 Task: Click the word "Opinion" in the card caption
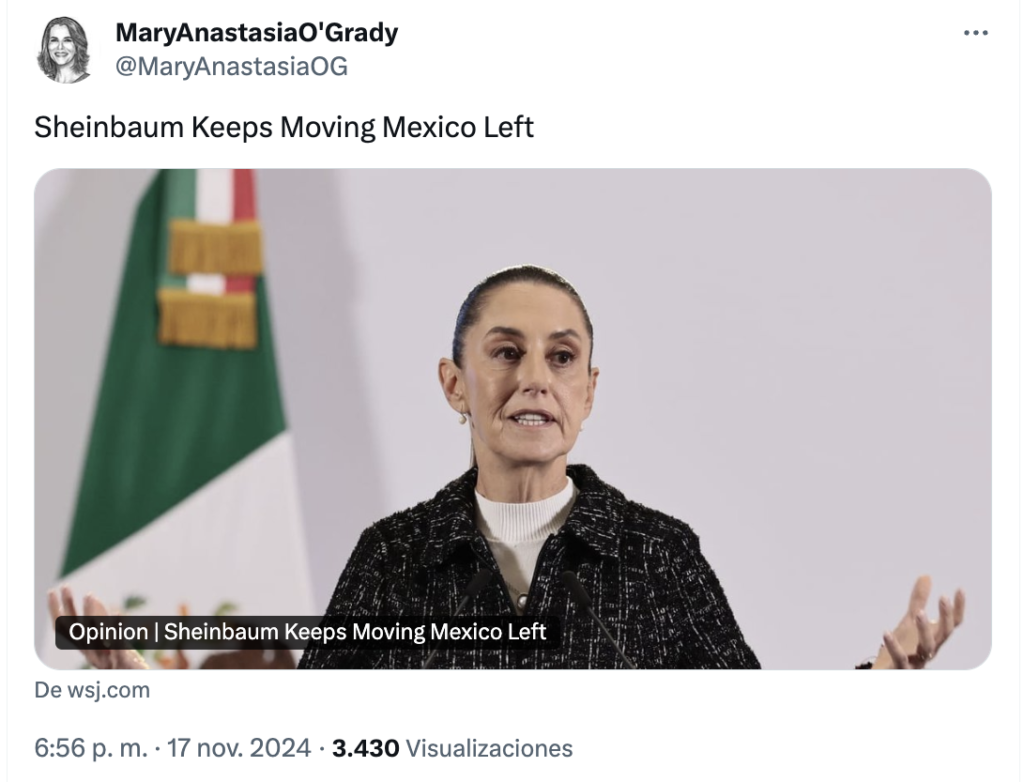point(108,632)
